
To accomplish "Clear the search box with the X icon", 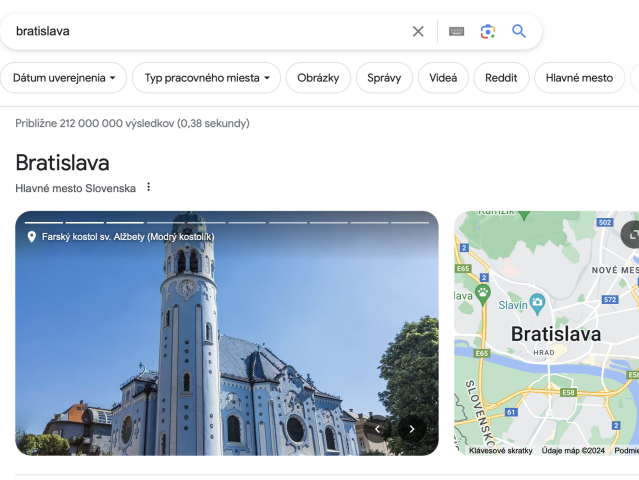I will point(418,31).
